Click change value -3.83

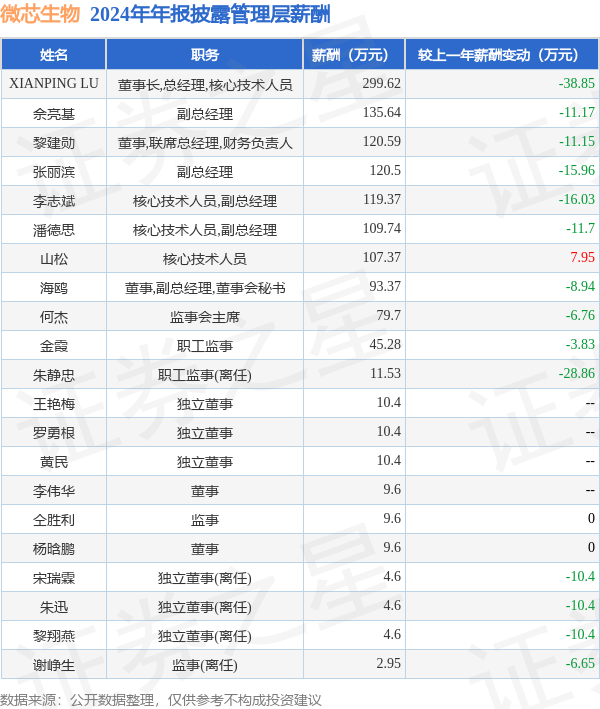coord(580,344)
